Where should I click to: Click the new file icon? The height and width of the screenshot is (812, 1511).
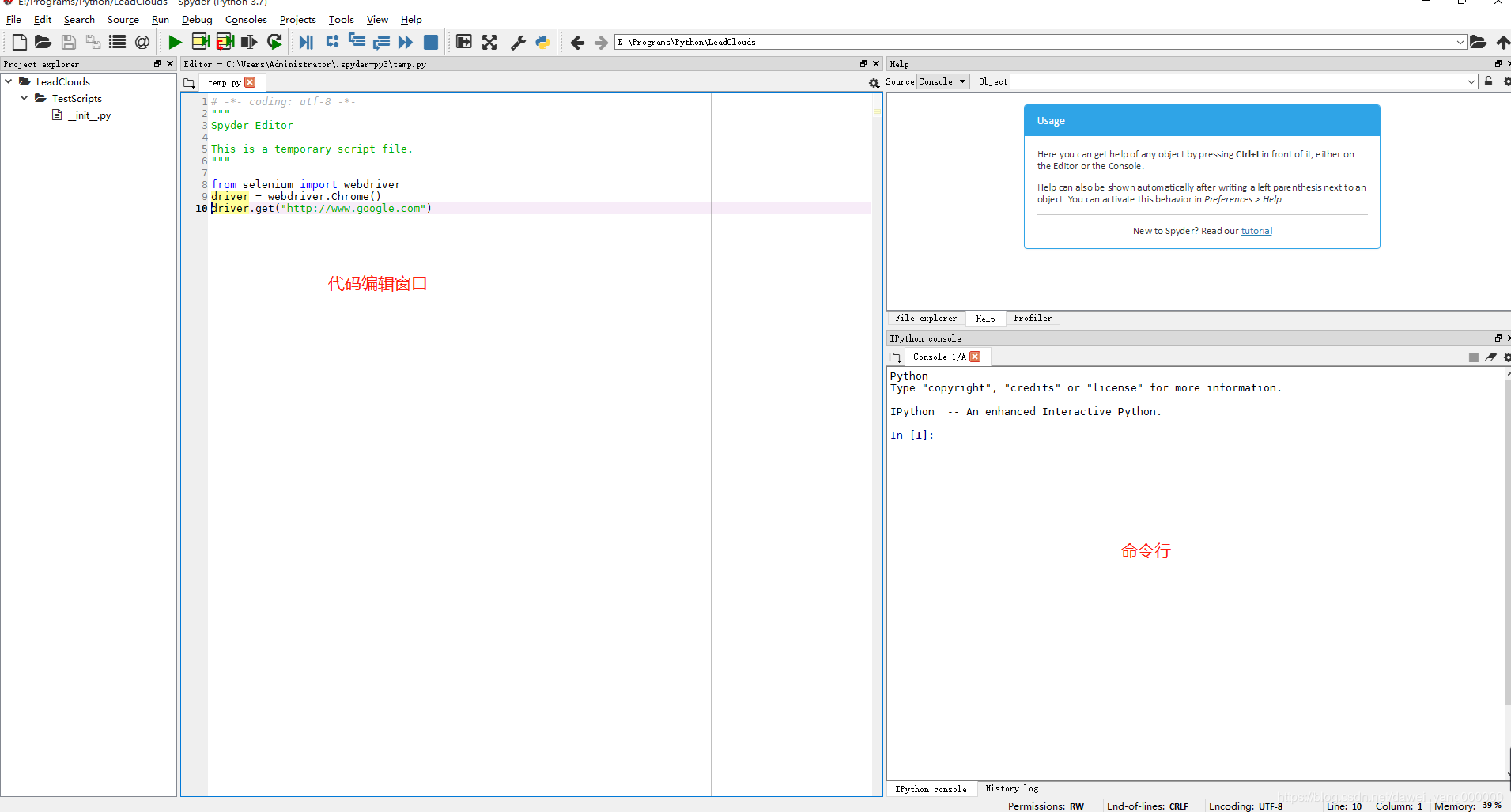pos(20,42)
